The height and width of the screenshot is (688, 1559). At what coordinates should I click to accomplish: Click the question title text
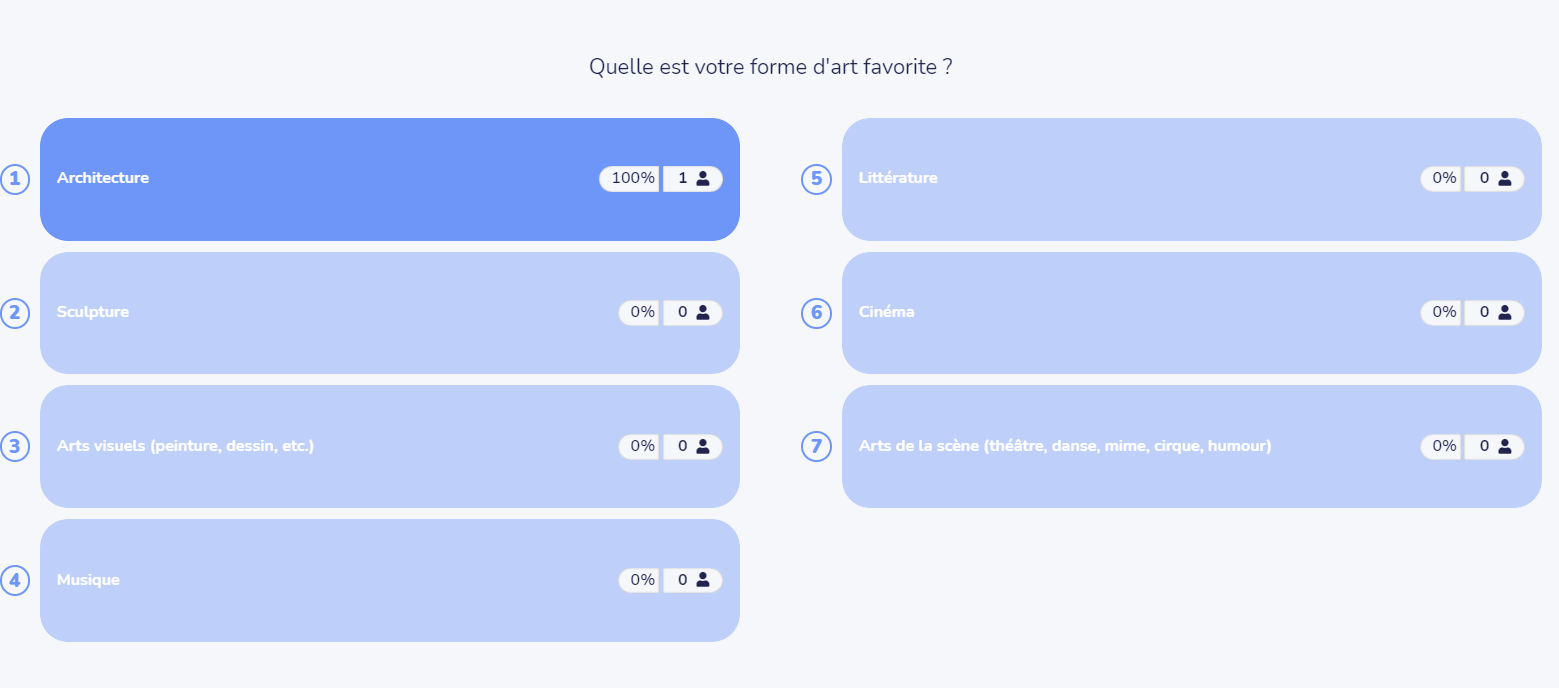click(770, 67)
